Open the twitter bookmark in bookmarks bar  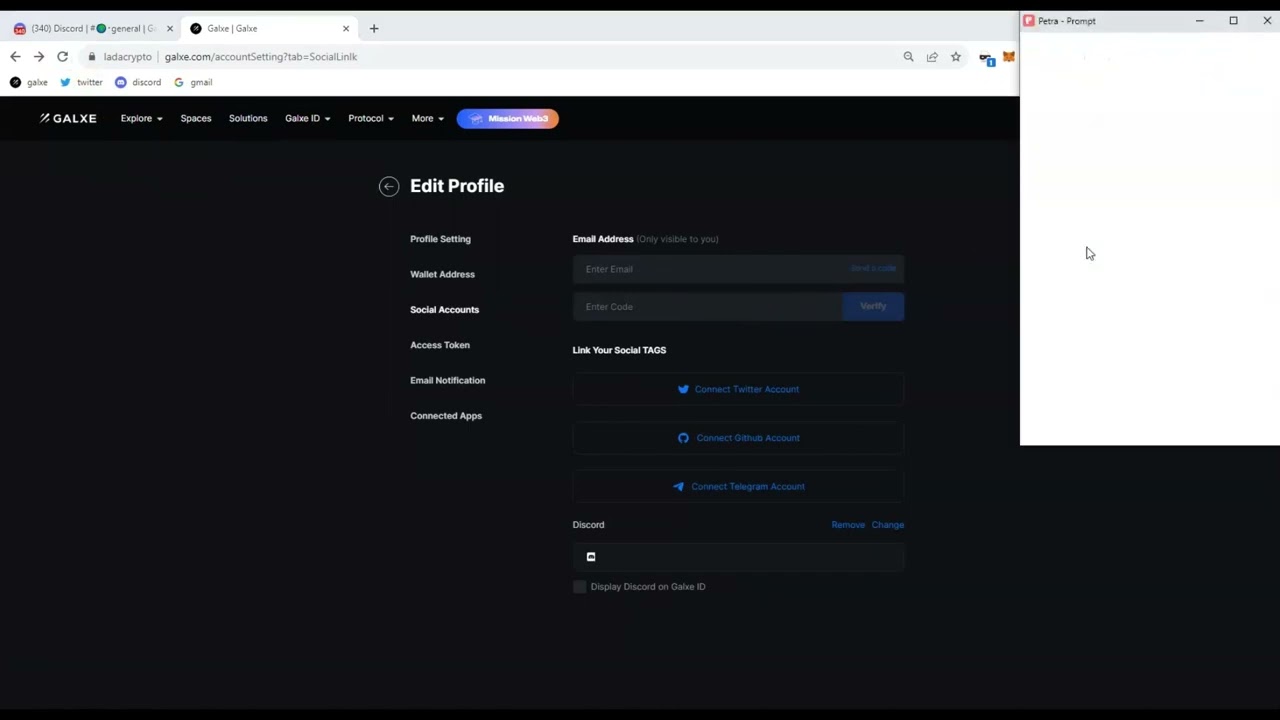[81, 82]
